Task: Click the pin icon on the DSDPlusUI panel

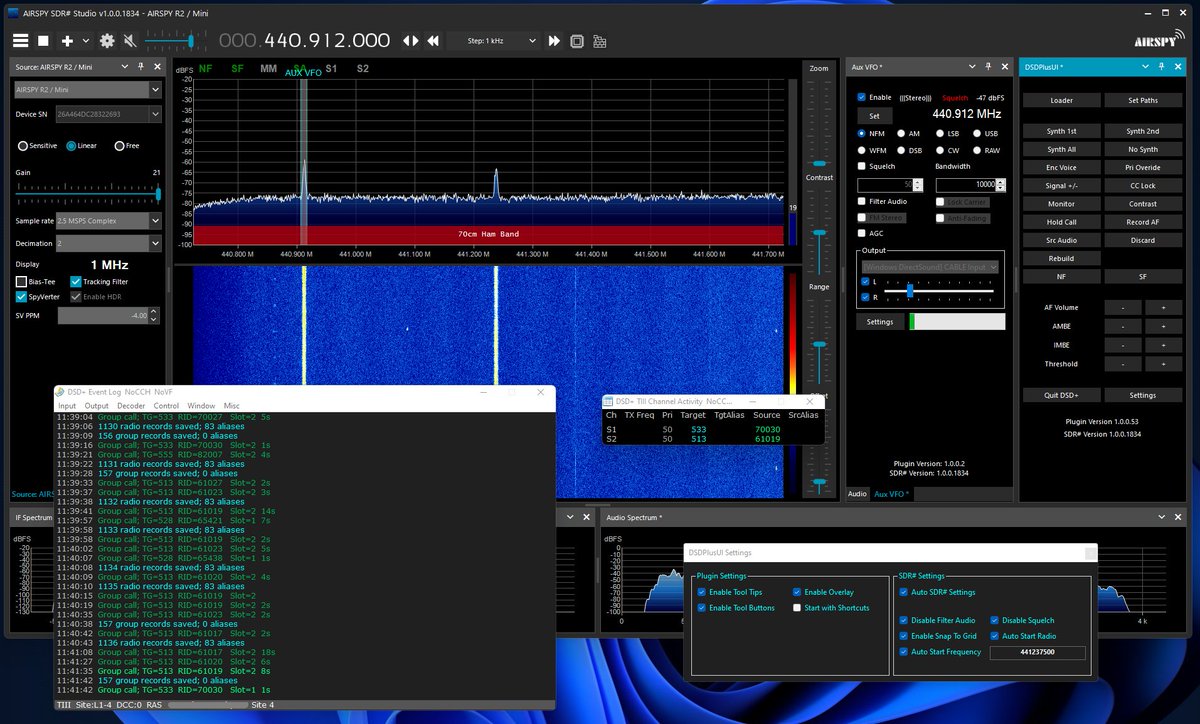Action: pos(1160,66)
